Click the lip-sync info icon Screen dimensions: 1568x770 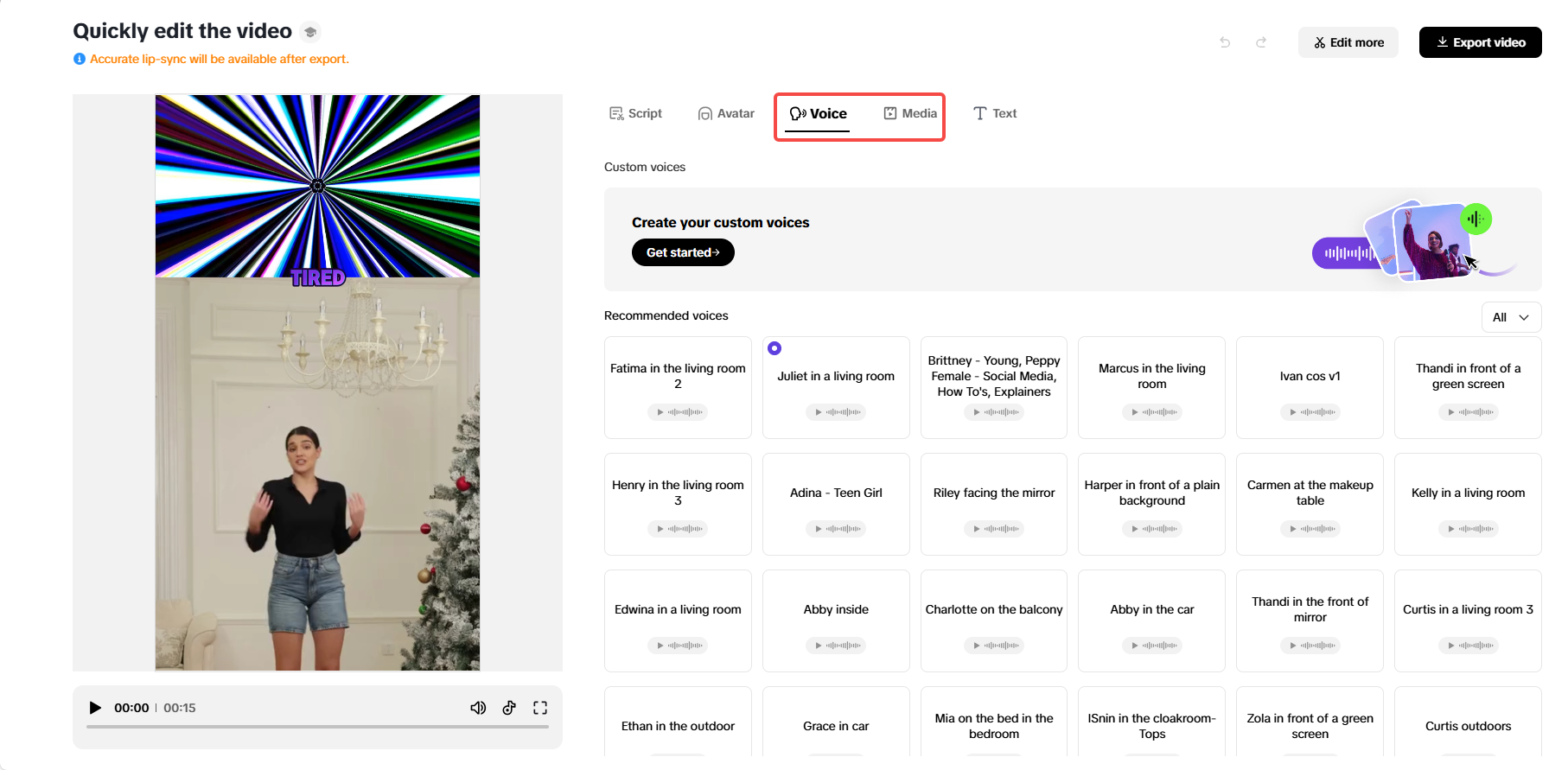click(x=80, y=59)
